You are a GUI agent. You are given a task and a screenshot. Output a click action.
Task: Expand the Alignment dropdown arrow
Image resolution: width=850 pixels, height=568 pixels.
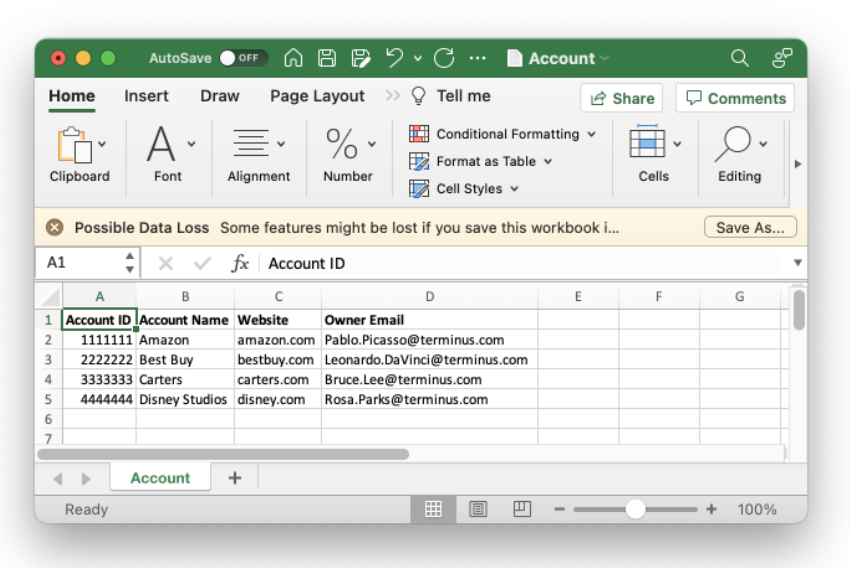(x=281, y=144)
